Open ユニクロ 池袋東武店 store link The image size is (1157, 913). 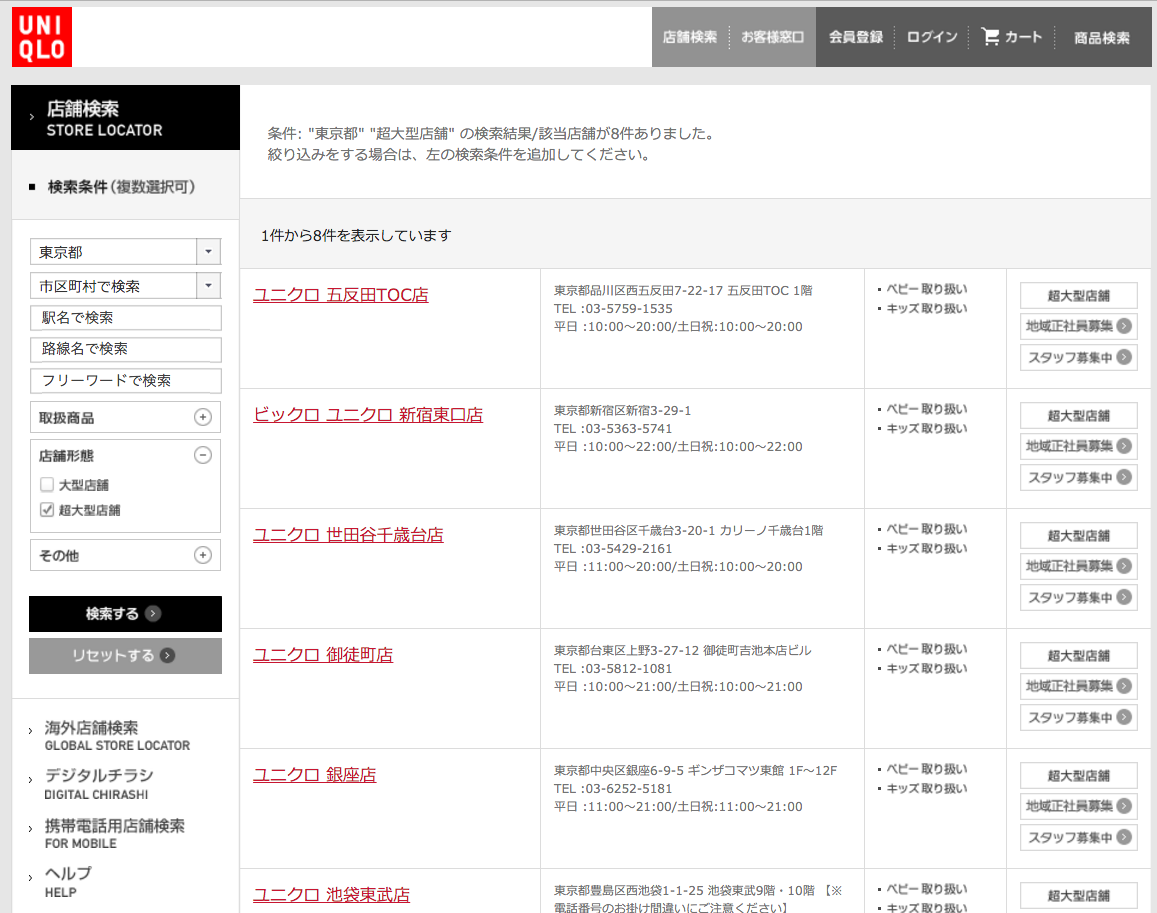pos(332,895)
